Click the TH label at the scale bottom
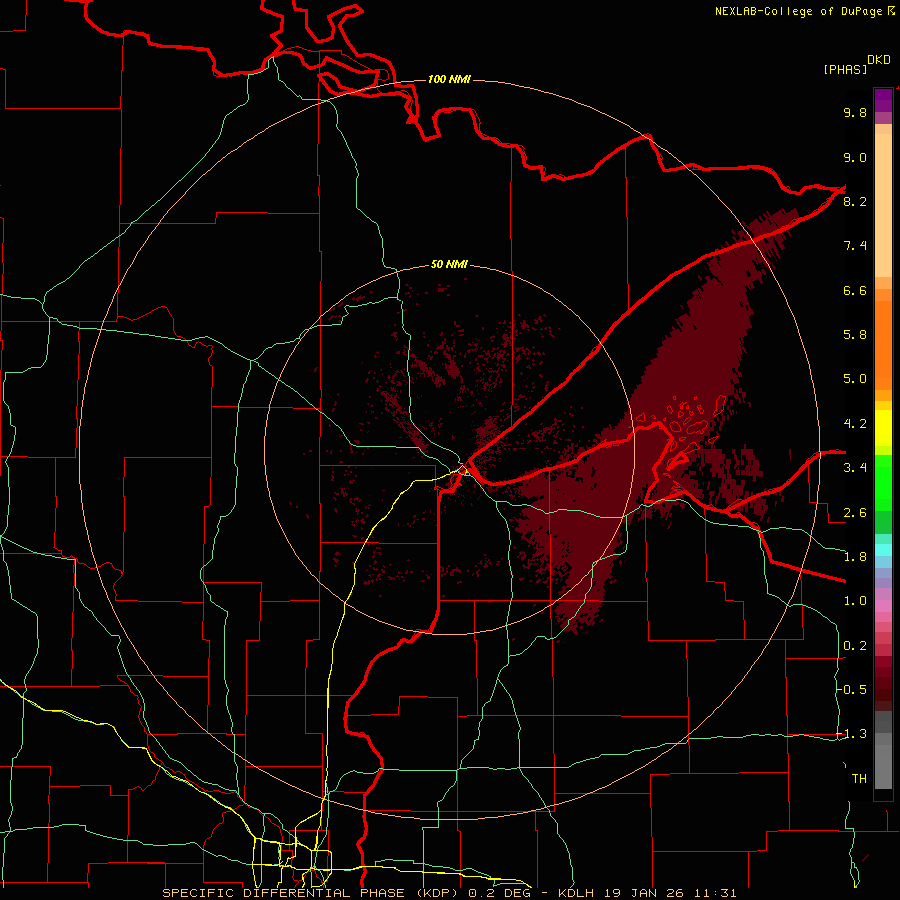Screen dimensions: 900x900 (x=859, y=779)
